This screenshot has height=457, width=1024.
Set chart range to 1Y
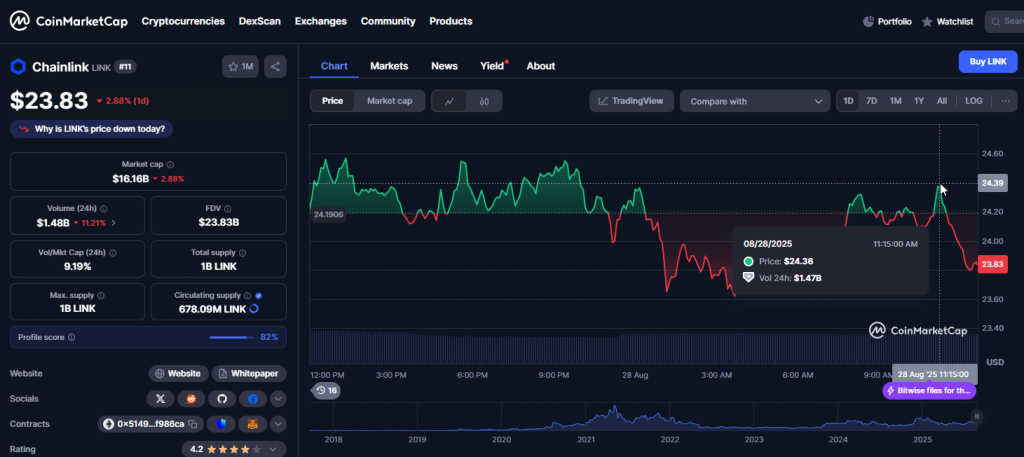tap(919, 101)
